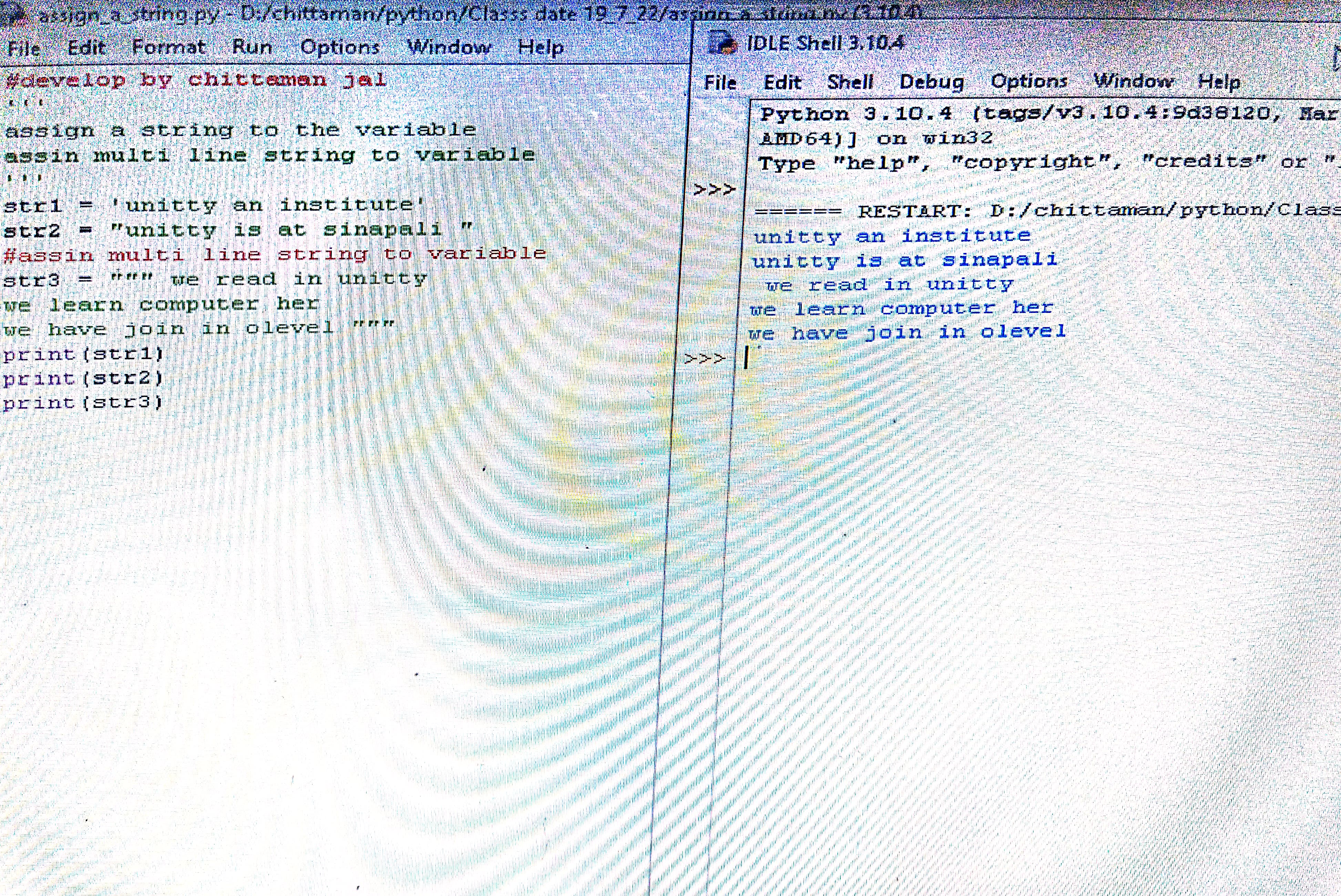Open the IDLE Shell Help menu
1341x896 pixels.
(1219, 82)
